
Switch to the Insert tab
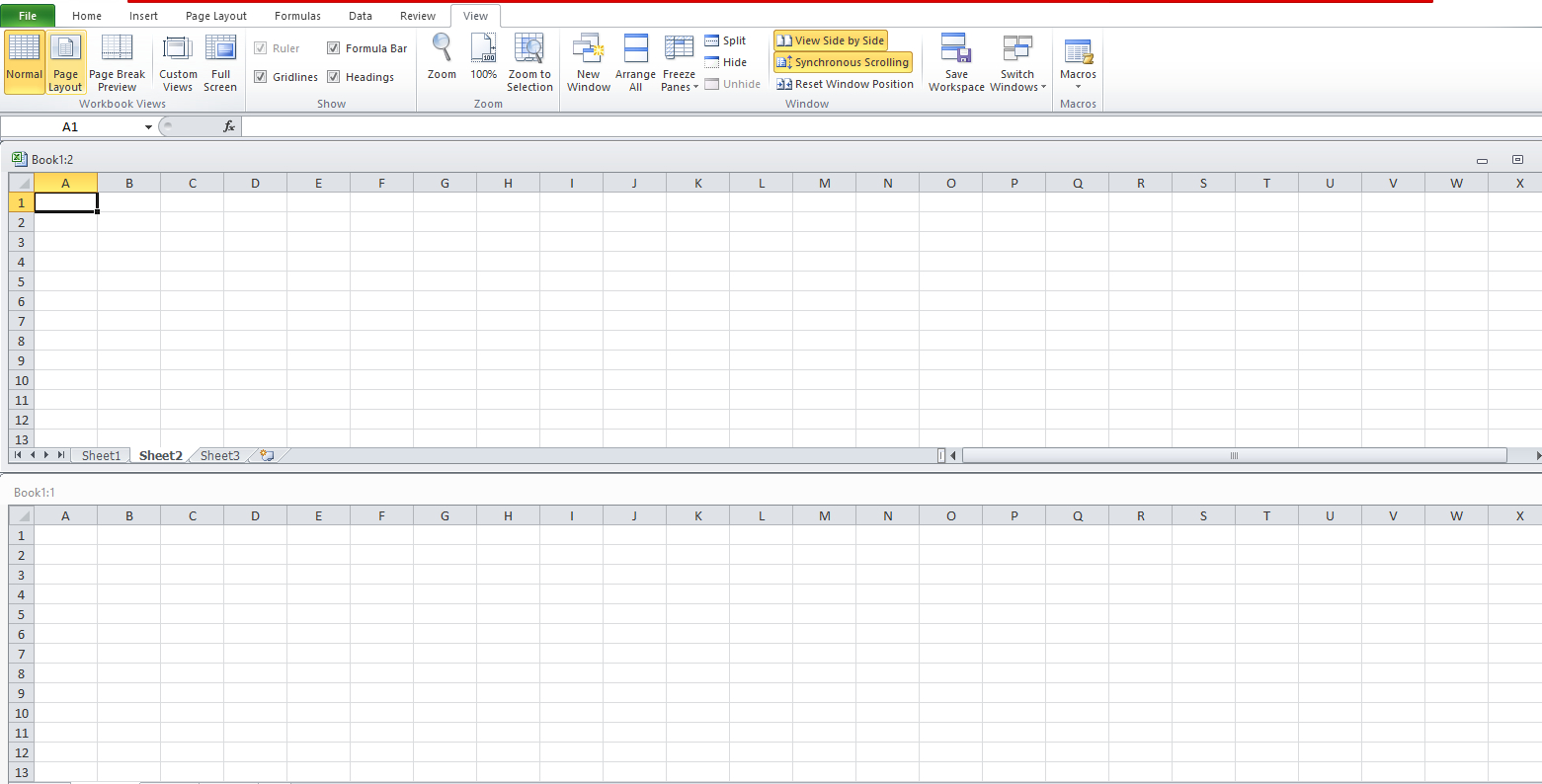click(x=143, y=16)
